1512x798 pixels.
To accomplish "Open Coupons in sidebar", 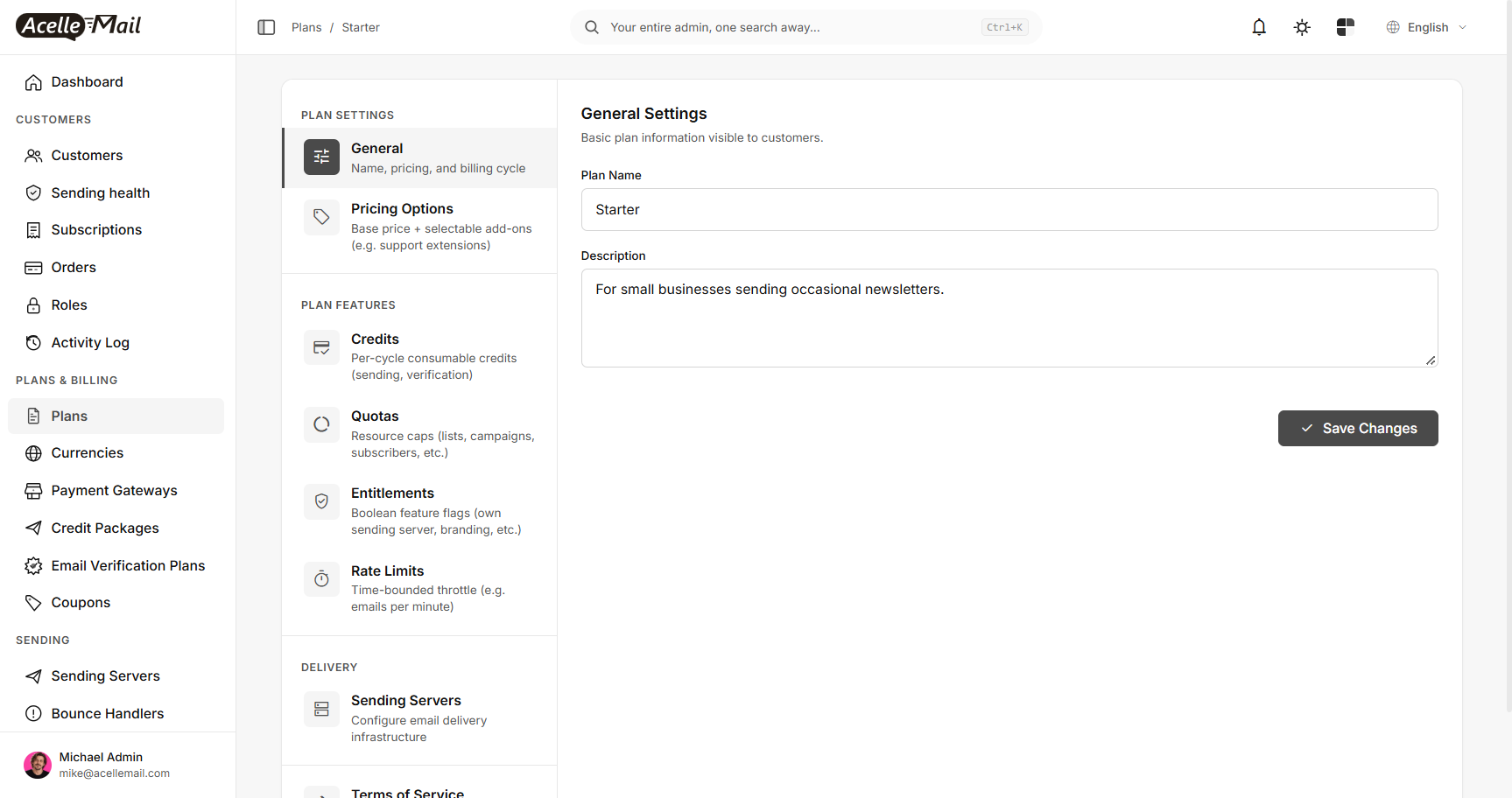I will pos(116,603).
